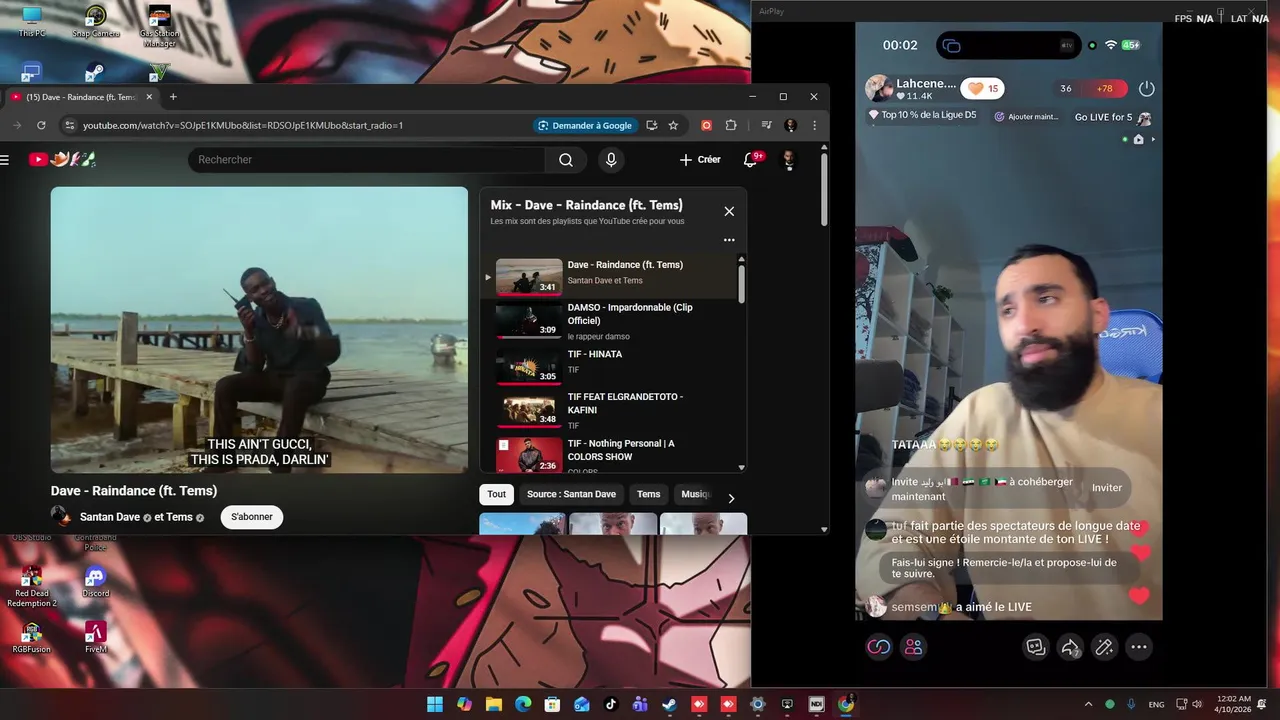Open system tray hidden icons chevron
1280x720 pixels.
[1089, 704]
